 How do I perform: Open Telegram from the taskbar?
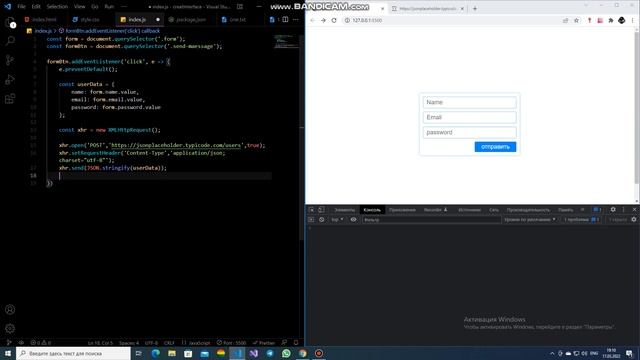pyautogui.click(x=270, y=353)
